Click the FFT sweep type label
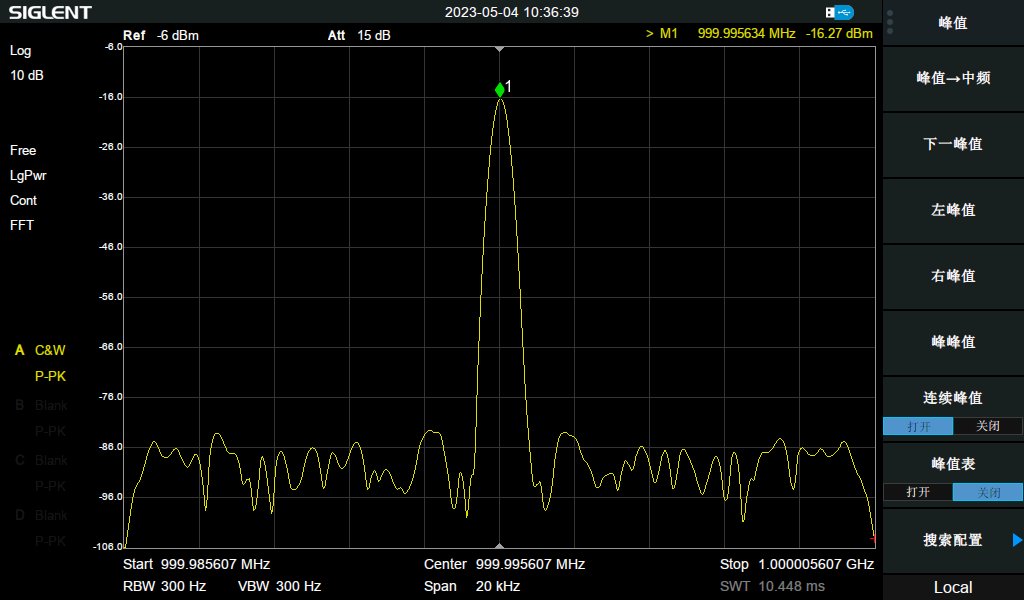 tap(22, 225)
